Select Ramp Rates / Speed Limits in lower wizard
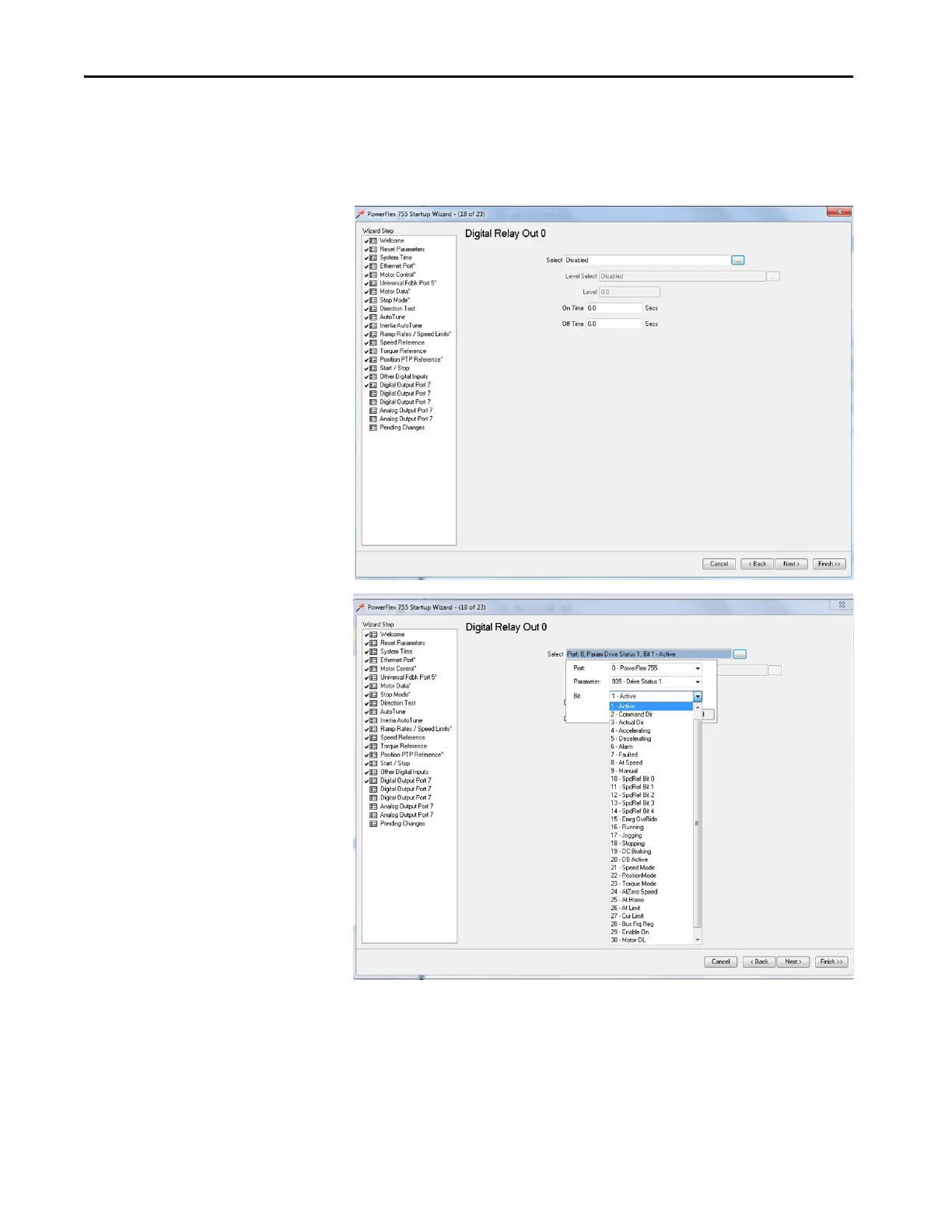This screenshot has height=1232, width=952. pyautogui.click(x=416, y=729)
